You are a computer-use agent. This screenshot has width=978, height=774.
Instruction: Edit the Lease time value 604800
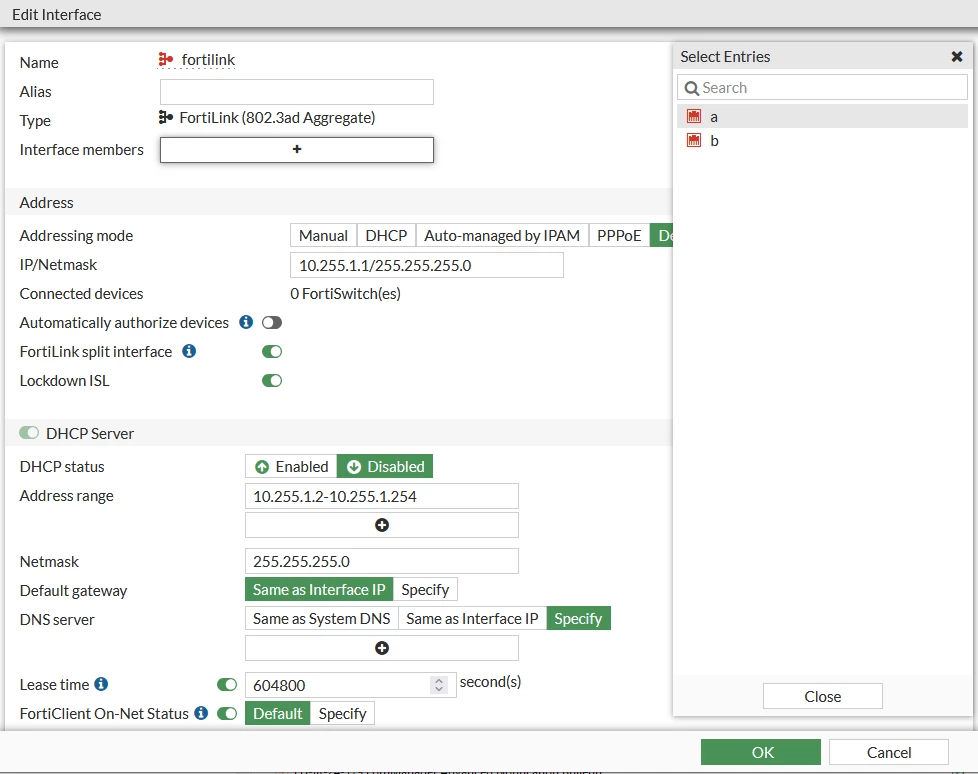coord(337,685)
